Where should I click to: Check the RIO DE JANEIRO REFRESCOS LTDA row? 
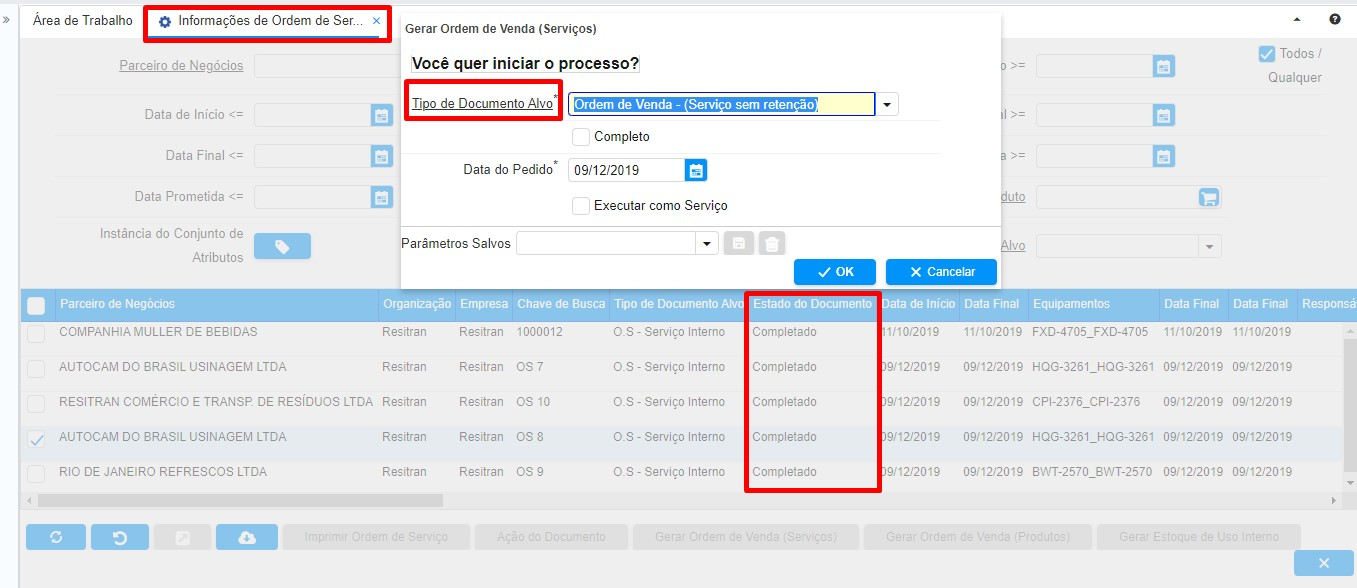coord(36,473)
